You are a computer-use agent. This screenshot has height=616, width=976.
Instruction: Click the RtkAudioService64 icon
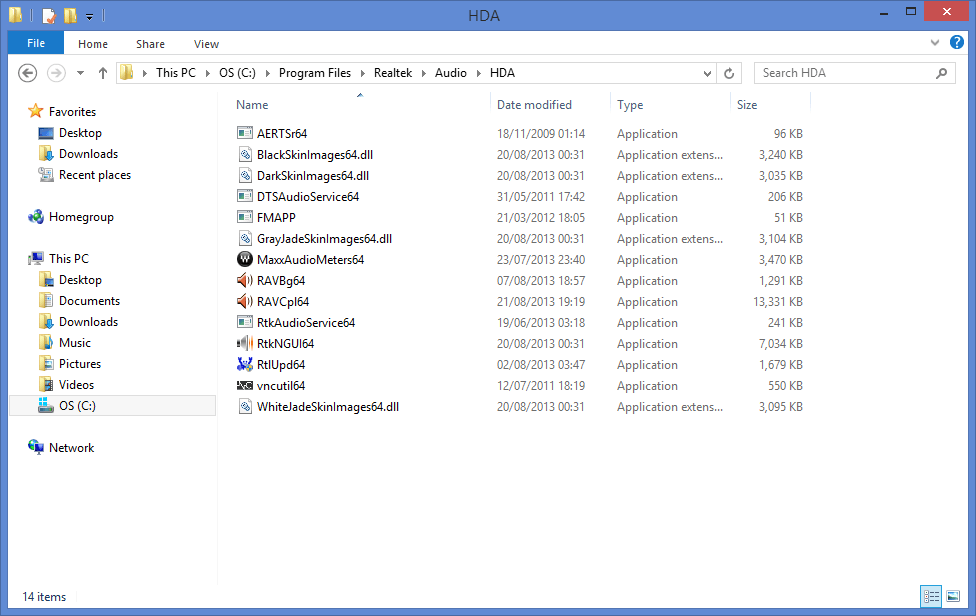[245, 322]
